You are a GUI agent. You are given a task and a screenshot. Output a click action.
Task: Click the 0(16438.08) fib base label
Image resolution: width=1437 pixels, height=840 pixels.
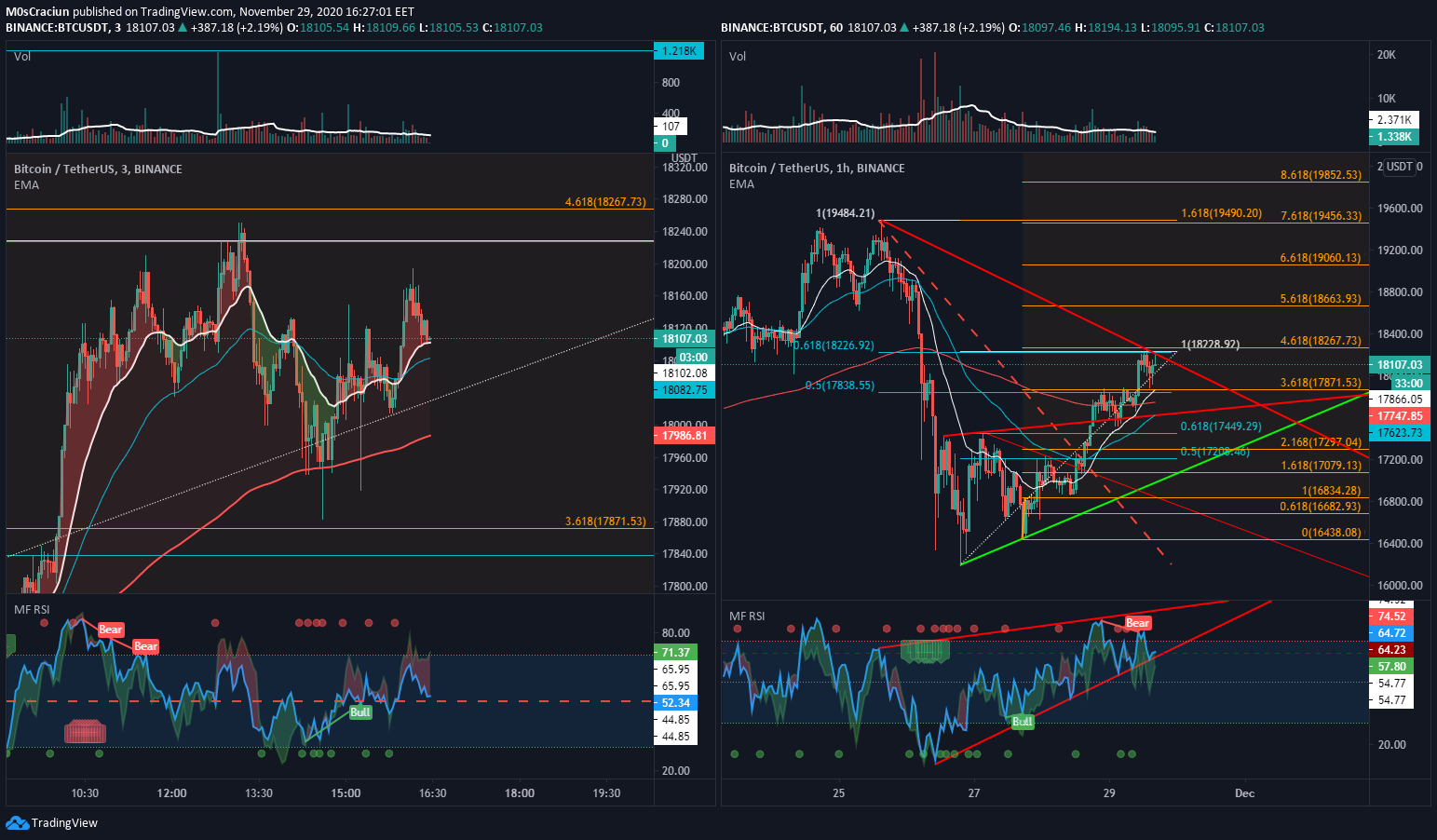point(1331,533)
